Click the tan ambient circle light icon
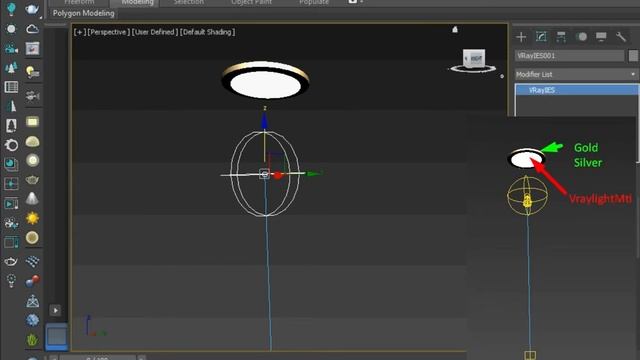 (32, 238)
